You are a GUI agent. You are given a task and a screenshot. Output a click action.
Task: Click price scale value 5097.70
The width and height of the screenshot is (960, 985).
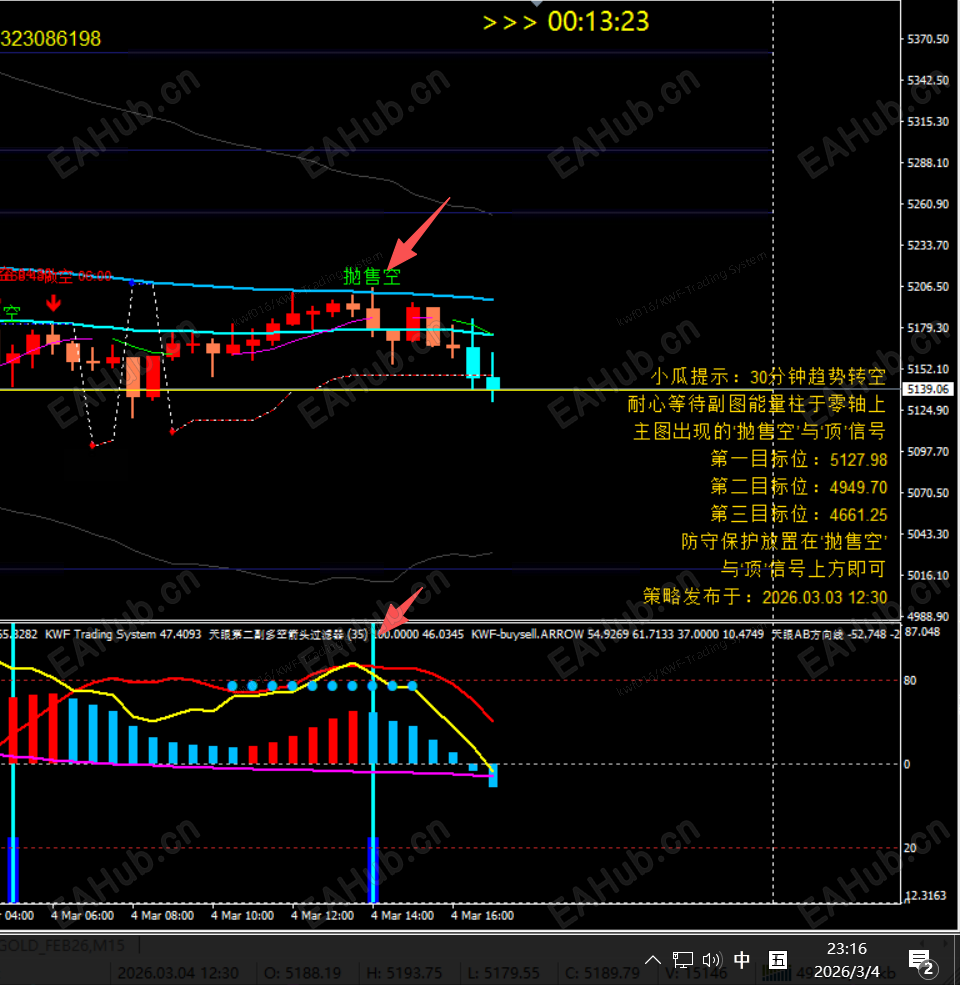[928, 452]
